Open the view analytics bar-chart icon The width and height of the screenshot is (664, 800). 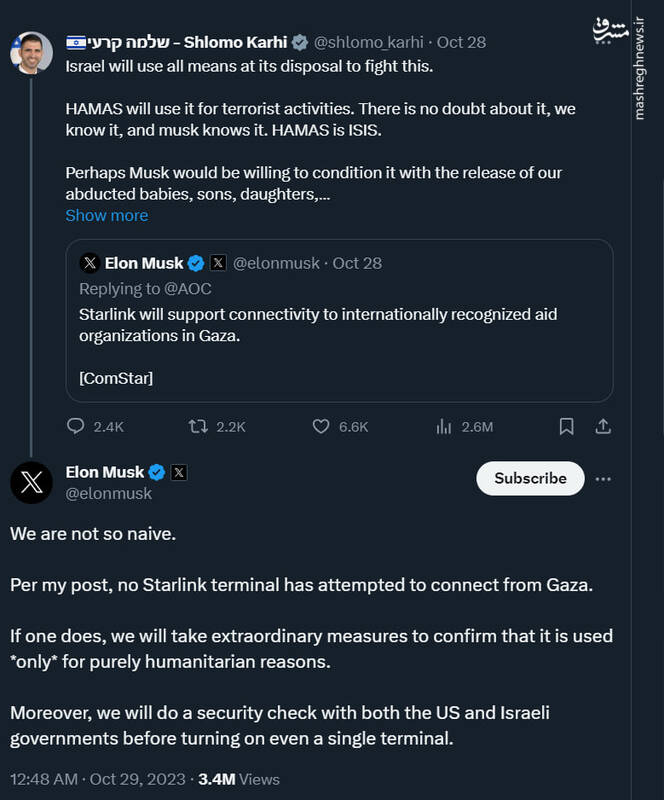[x=444, y=426]
